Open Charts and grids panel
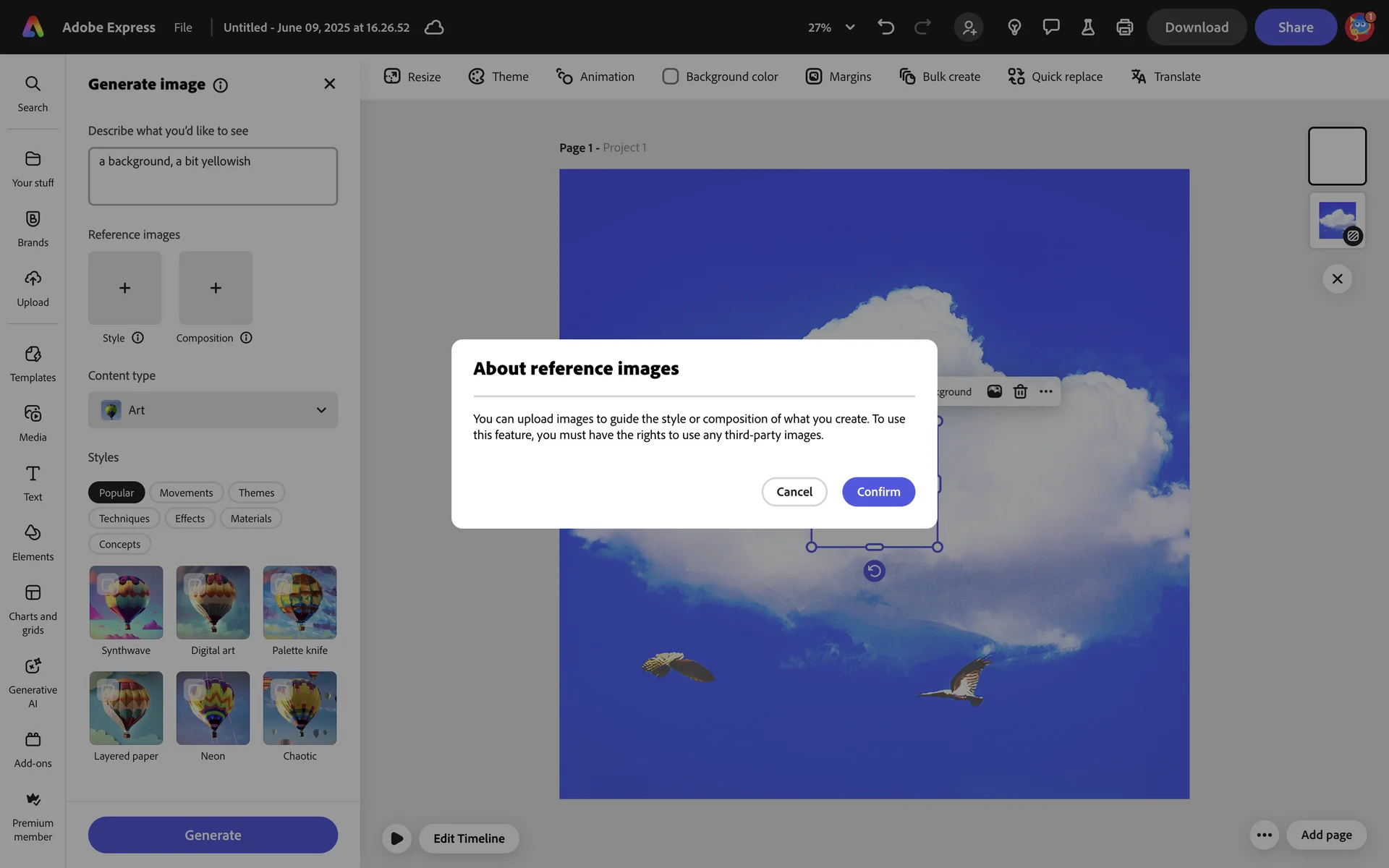This screenshot has height=868, width=1389. [x=33, y=593]
